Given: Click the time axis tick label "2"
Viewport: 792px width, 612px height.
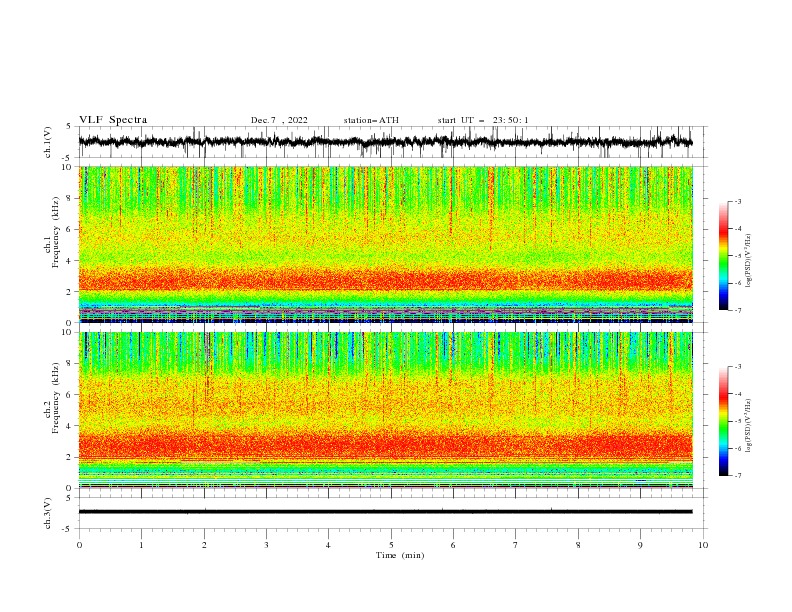Looking at the screenshot, I should coord(204,545).
